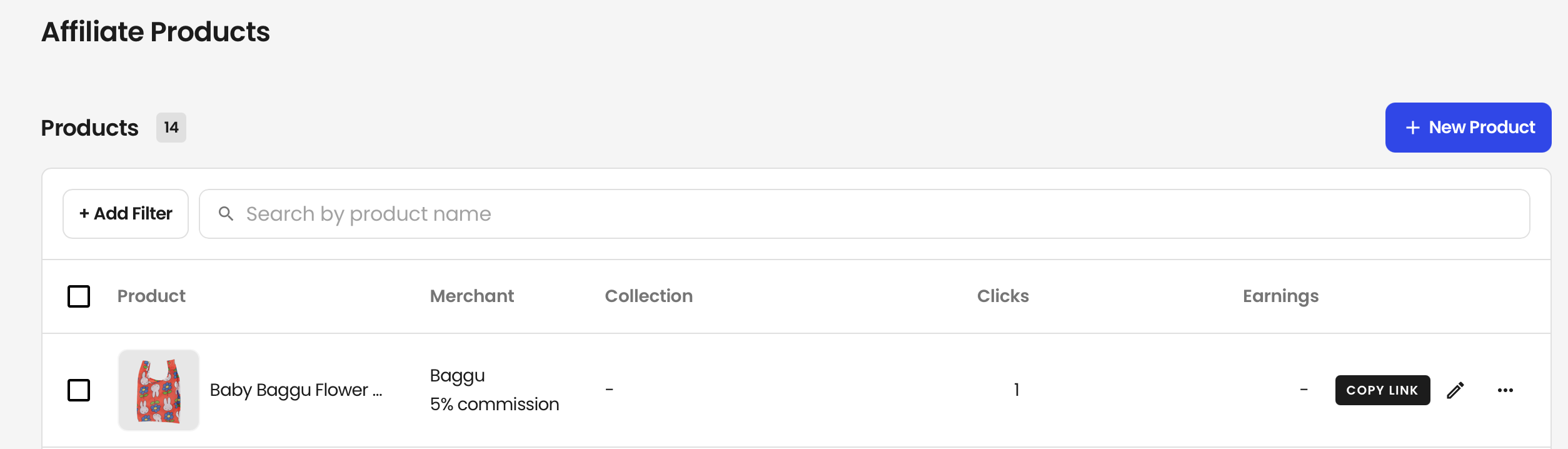The image size is (1568, 449).
Task: Sort by the Collection column header
Action: click(649, 296)
